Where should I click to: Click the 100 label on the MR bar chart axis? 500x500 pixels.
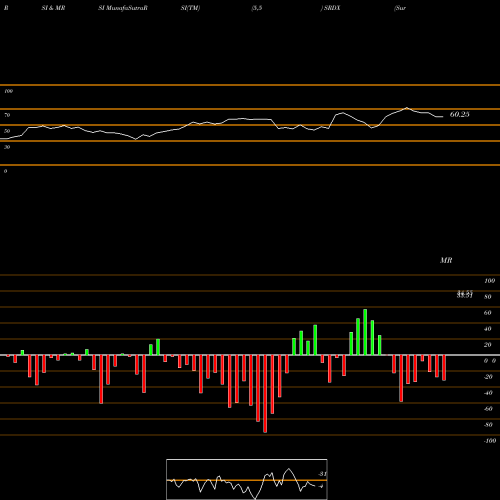489,281
